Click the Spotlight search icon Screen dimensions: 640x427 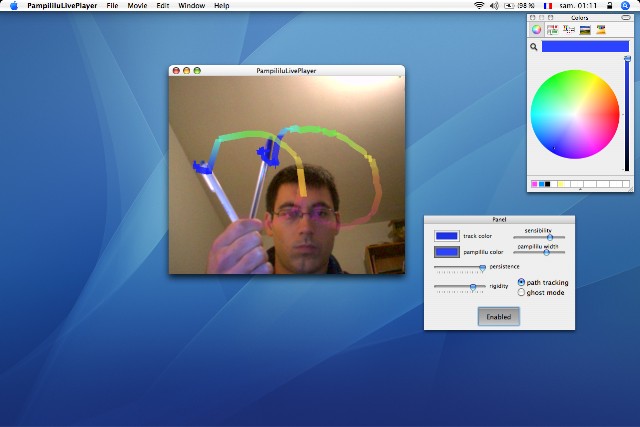625,6
